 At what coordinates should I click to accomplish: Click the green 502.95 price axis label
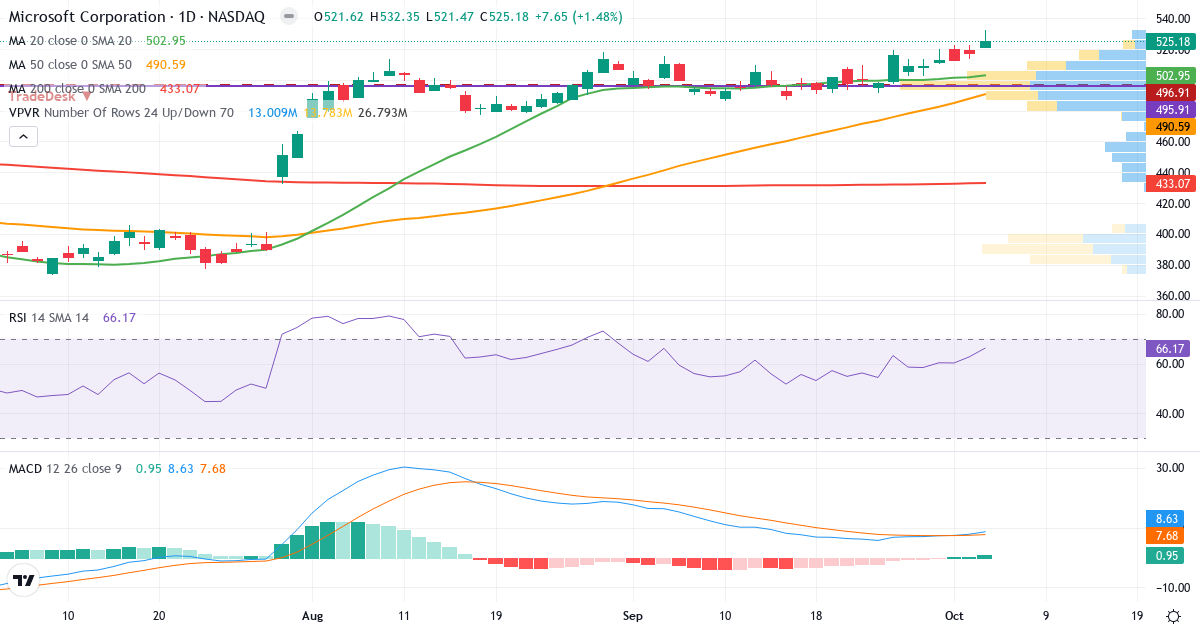click(1172, 75)
